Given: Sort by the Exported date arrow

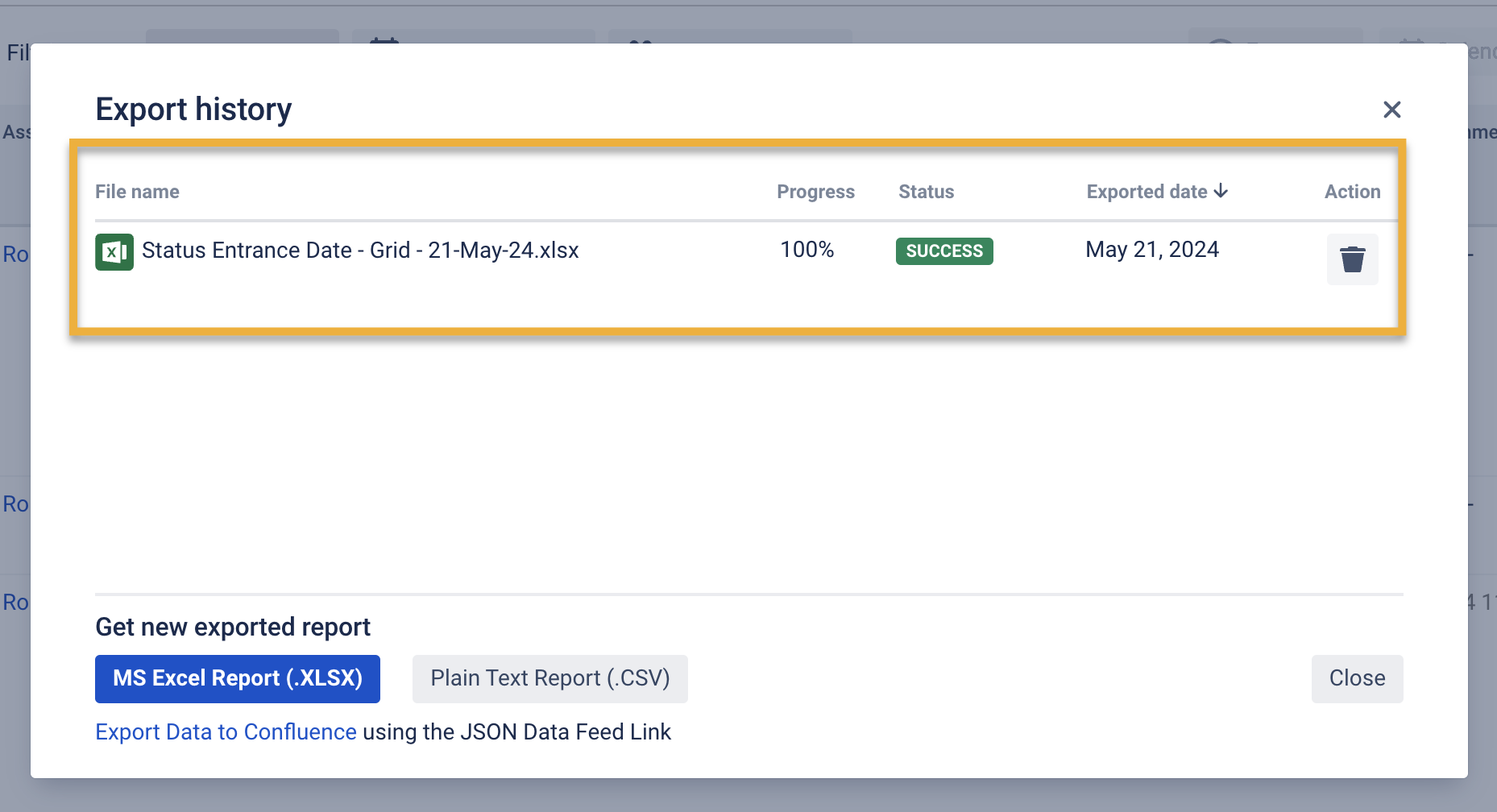Looking at the screenshot, I should tap(1221, 191).
